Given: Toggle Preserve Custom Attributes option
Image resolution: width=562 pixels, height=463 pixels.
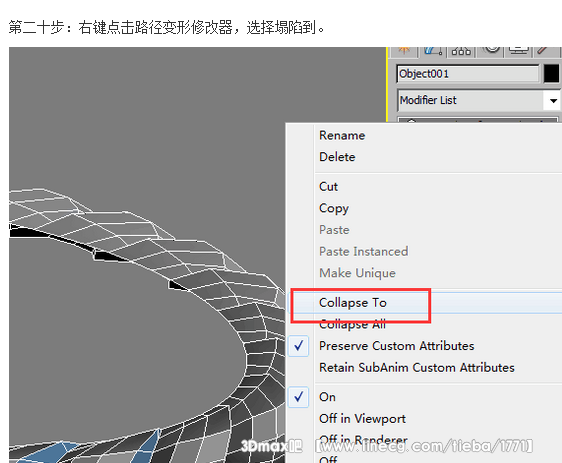Looking at the screenshot, I should coord(396,346).
